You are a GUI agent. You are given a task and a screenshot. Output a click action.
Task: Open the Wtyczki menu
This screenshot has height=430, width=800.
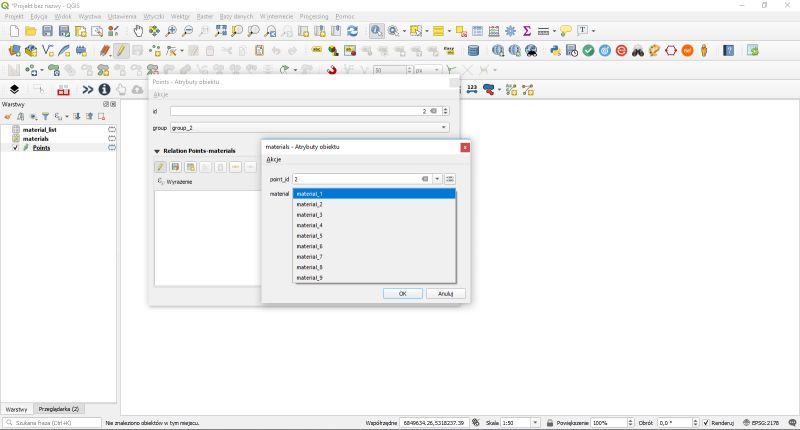(x=154, y=16)
